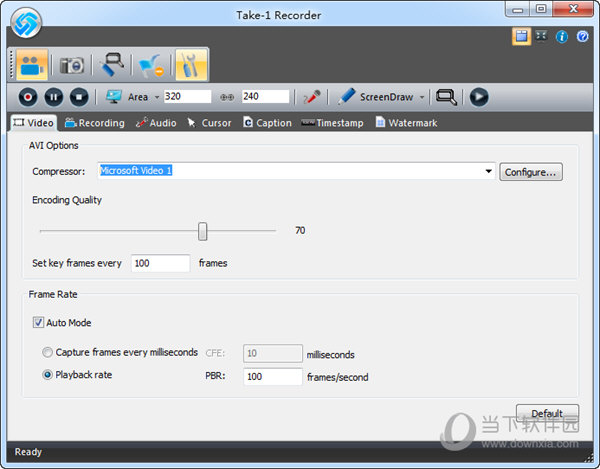Open the About info icon
The height and width of the screenshot is (469, 600).
click(562, 37)
